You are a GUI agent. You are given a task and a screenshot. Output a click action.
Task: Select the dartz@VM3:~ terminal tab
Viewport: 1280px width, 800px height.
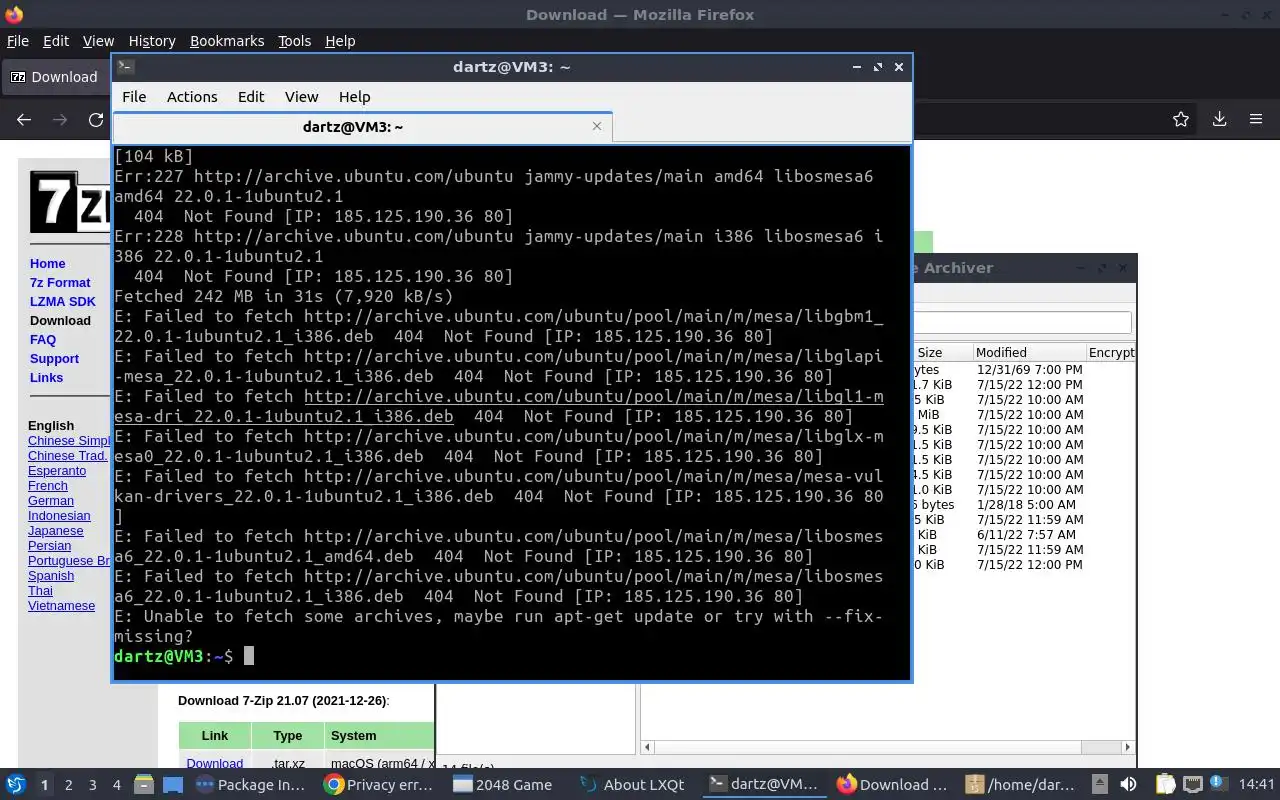[353, 127]
